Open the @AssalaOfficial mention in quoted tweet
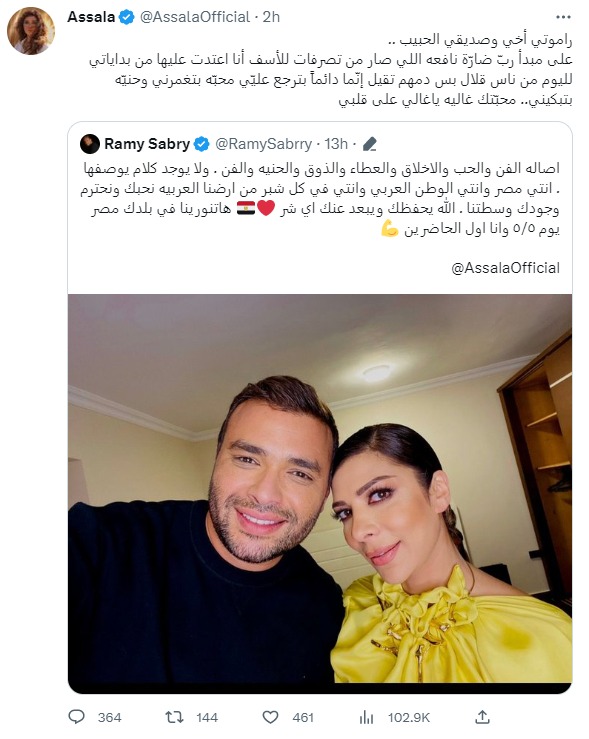 tap(505, 268)
